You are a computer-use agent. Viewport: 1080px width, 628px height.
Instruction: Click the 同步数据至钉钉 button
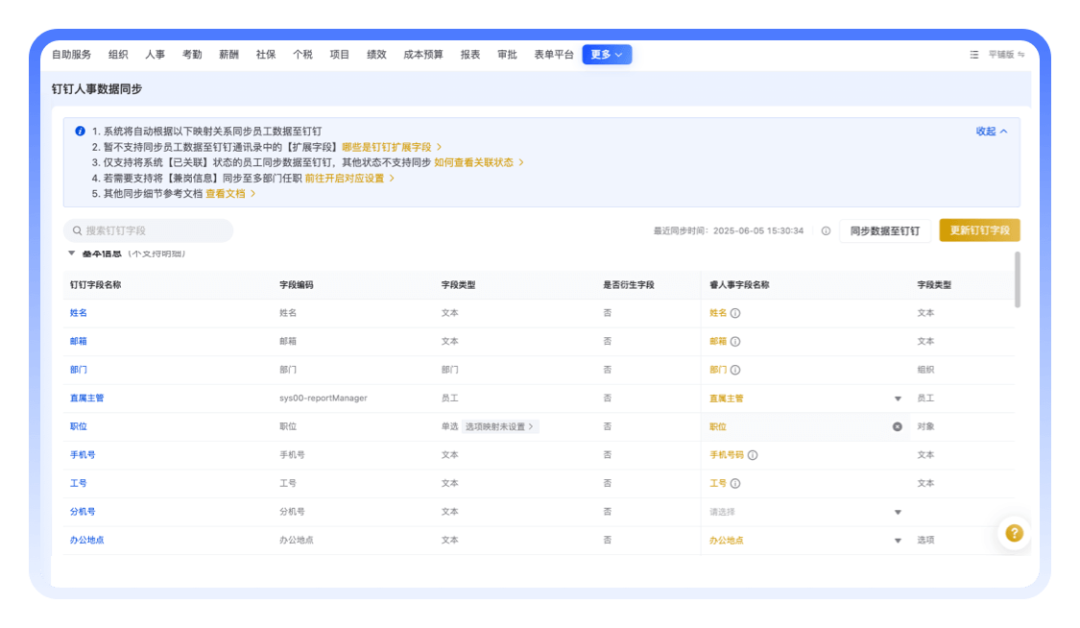(x=884, y=231)
